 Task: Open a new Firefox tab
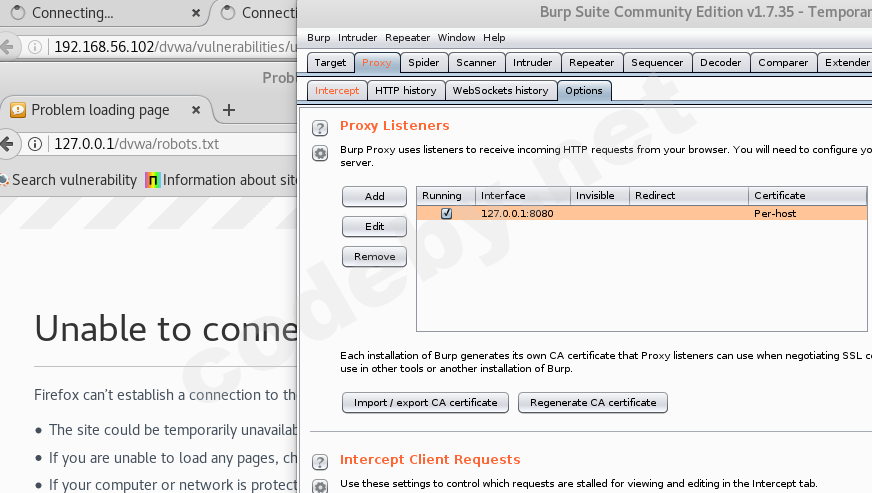[229, 110]
